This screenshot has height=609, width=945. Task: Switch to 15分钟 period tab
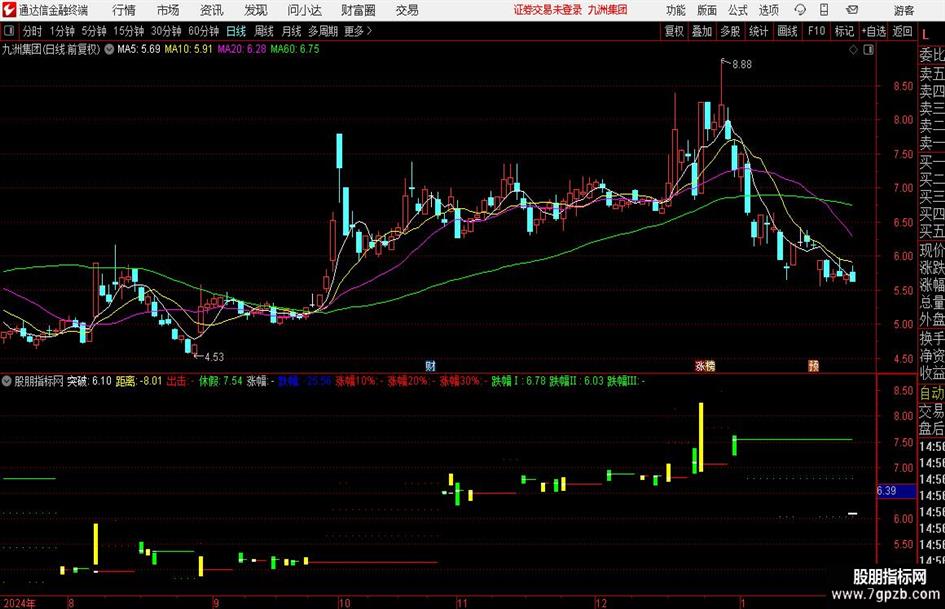coord(128,31)
